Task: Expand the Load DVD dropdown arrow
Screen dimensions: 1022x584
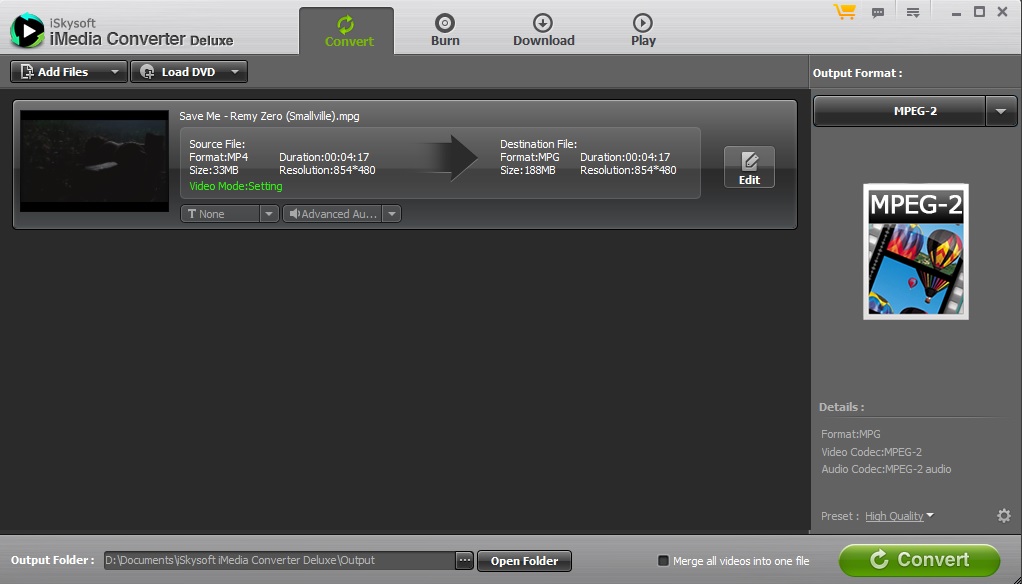Action: (x=235, y=72)
